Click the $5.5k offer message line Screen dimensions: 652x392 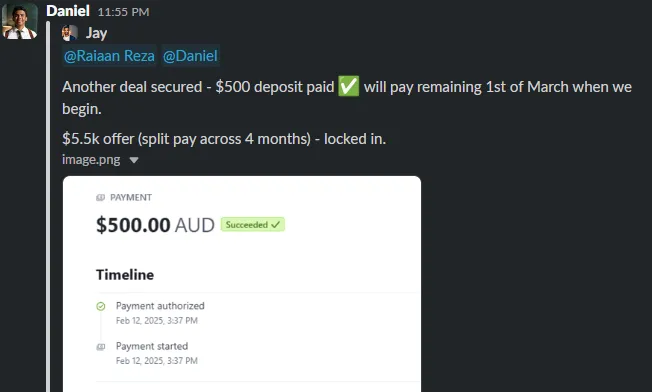coord(224,138)
